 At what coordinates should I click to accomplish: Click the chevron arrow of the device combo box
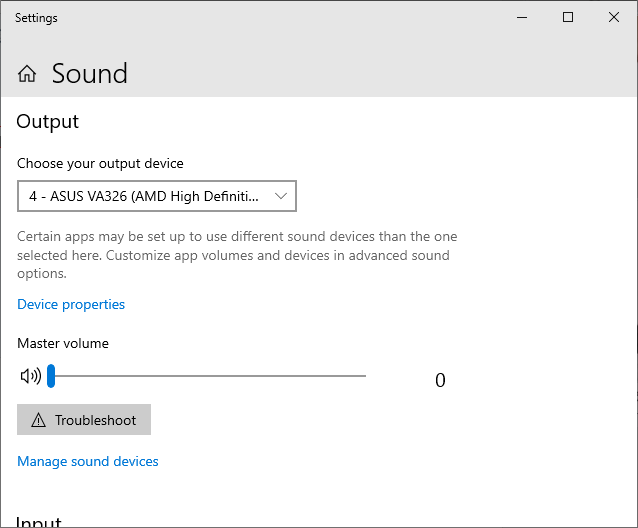[281, 196]
